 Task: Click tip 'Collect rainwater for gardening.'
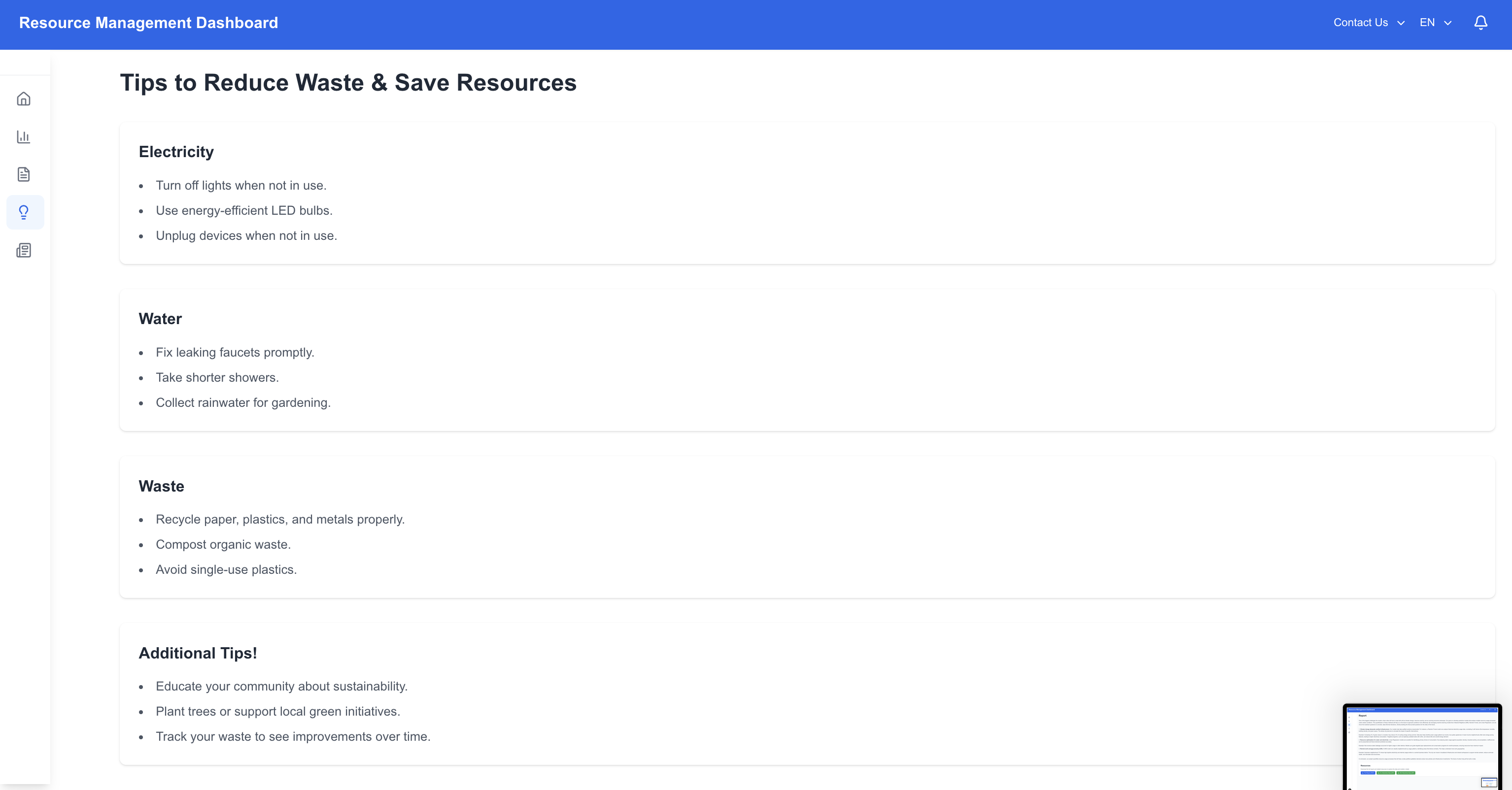click(243, 403)
